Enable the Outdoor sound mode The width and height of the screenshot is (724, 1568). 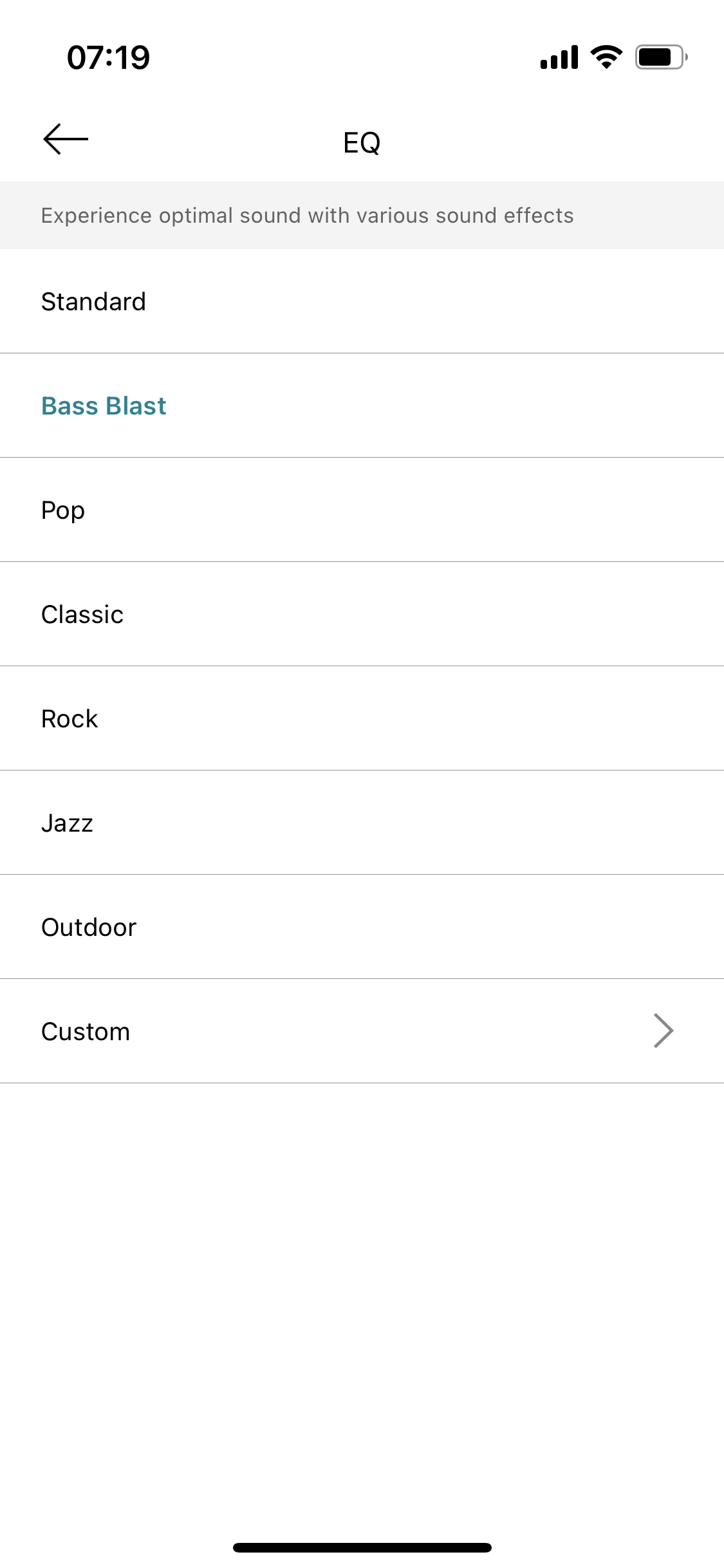click(x=362, y=927)
